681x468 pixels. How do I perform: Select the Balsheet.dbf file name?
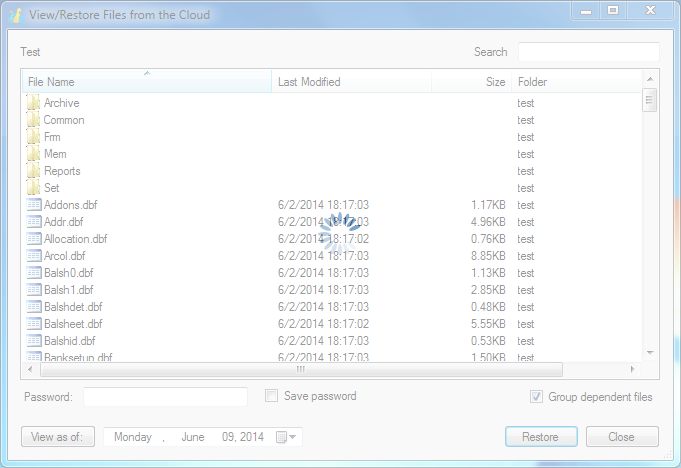(x=73, y=323)
